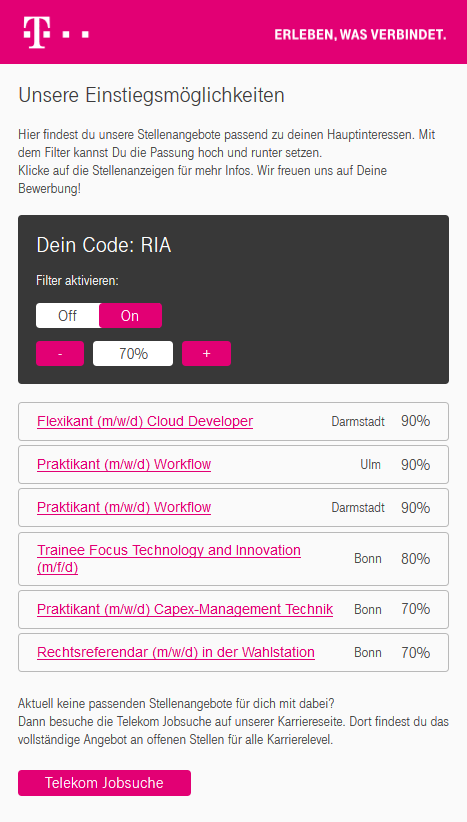Click the Telekom Jobsuche button
This screenshot has height=822, width=467.
coord(104,783)
